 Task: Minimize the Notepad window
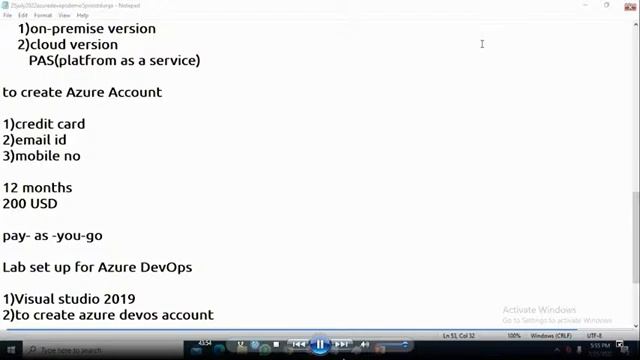(x=585, y=5)
